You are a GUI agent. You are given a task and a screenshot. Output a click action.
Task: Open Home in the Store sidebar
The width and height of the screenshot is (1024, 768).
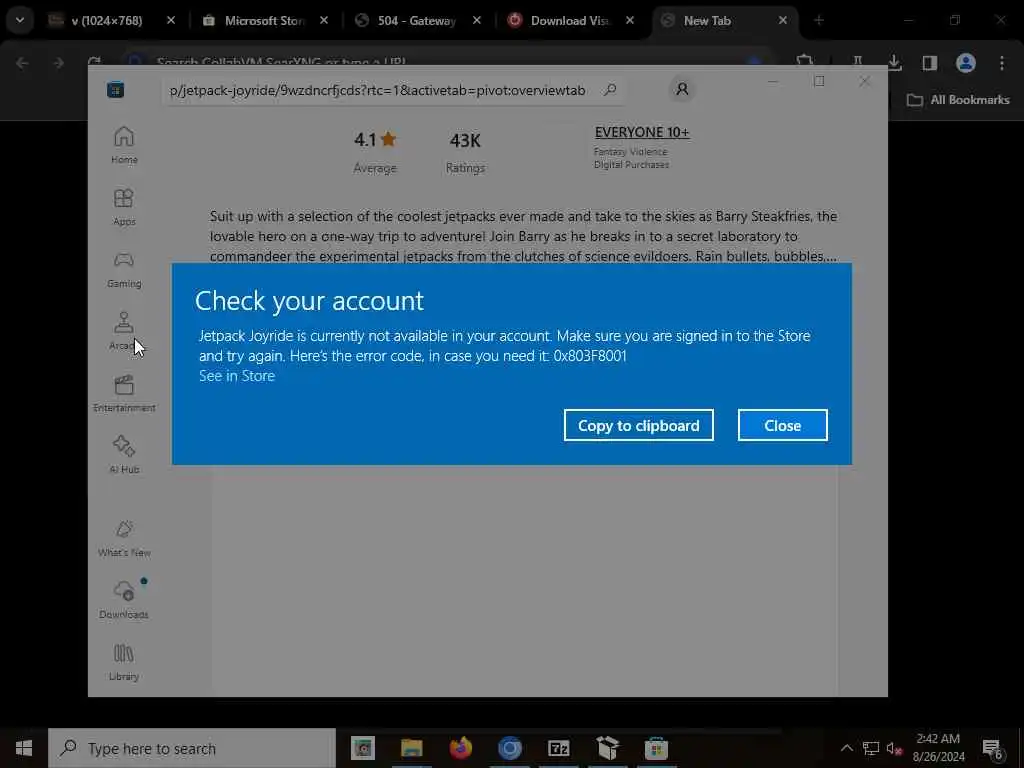124,145
